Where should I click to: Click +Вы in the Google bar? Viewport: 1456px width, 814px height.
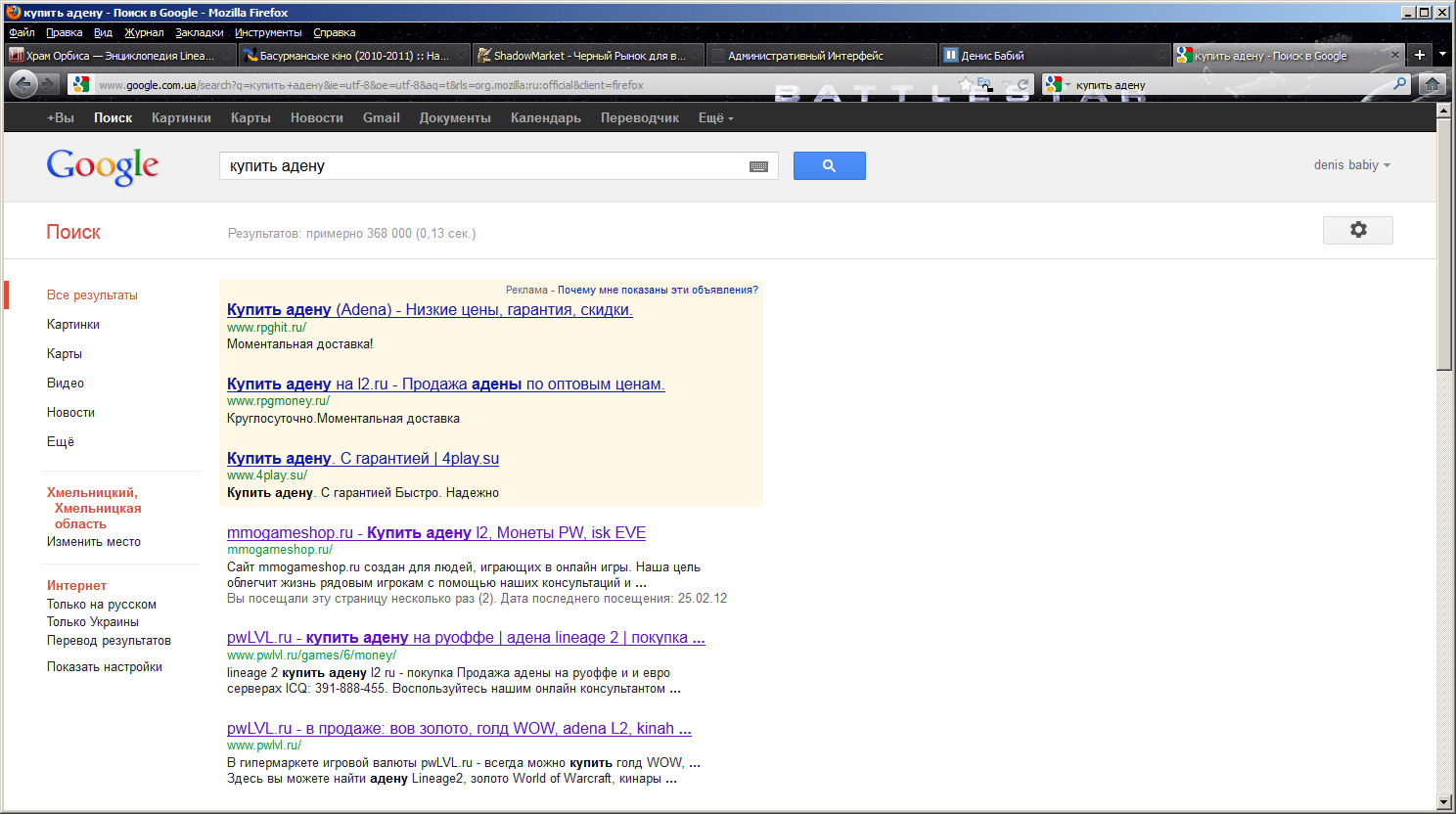(61, 117)
